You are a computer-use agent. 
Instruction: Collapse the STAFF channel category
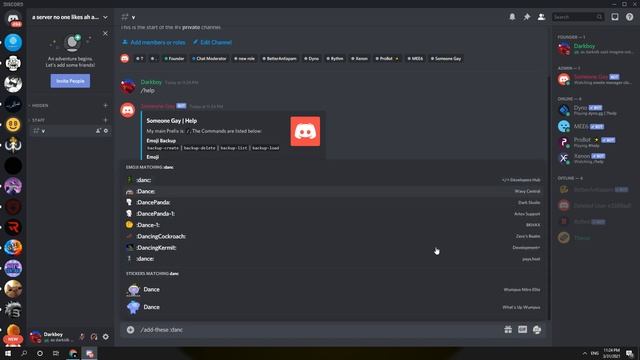tap(37, 120)
